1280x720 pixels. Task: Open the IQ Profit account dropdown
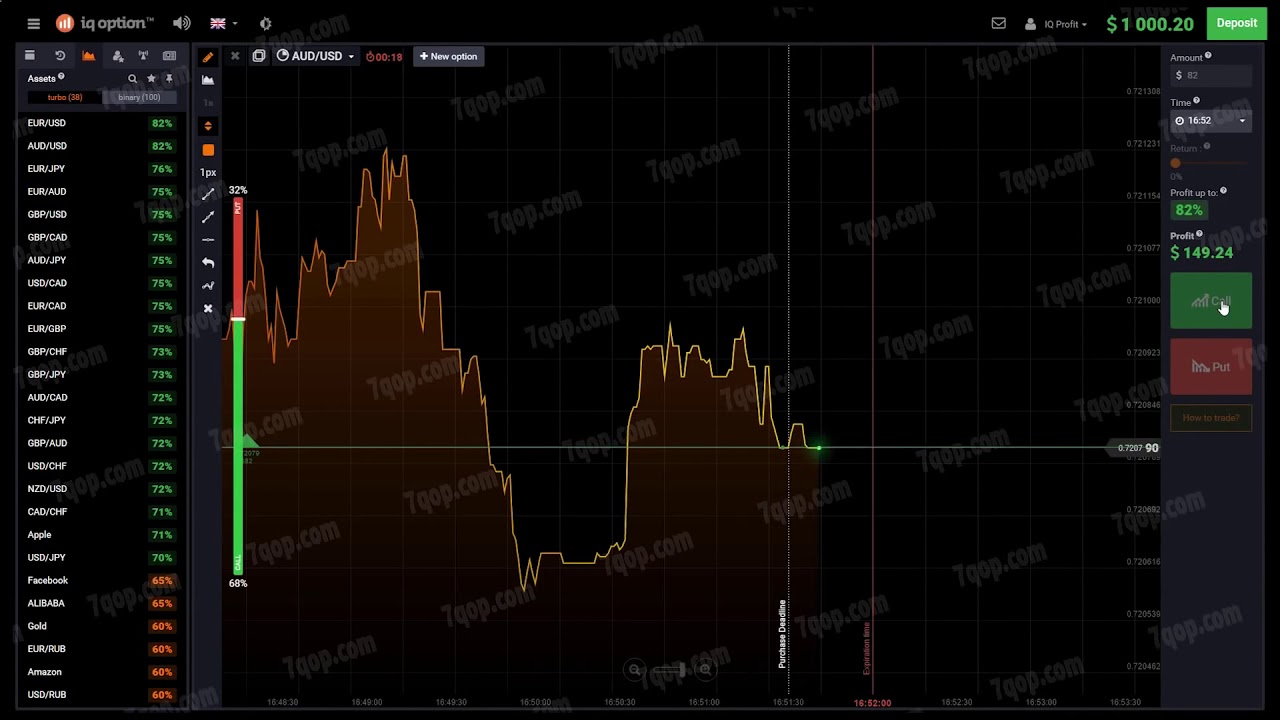click(1057, 24)
